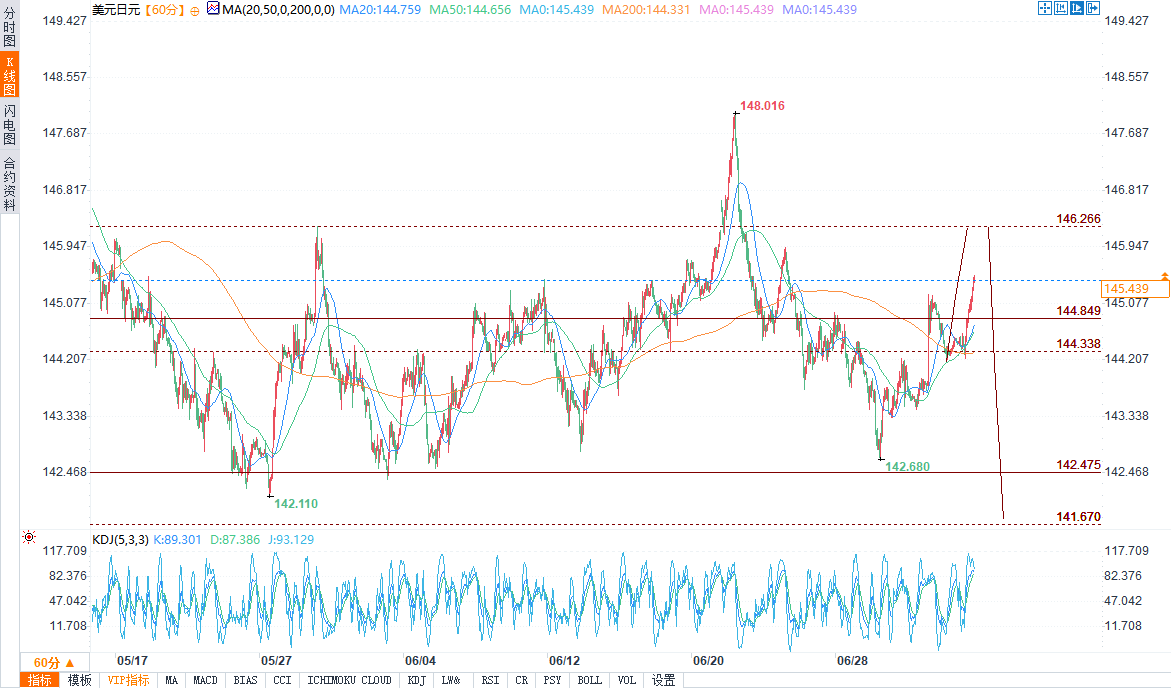Click the 06/20 date on time axis
This screenshot has width=1171, height=688.
(x=708, y=660)
